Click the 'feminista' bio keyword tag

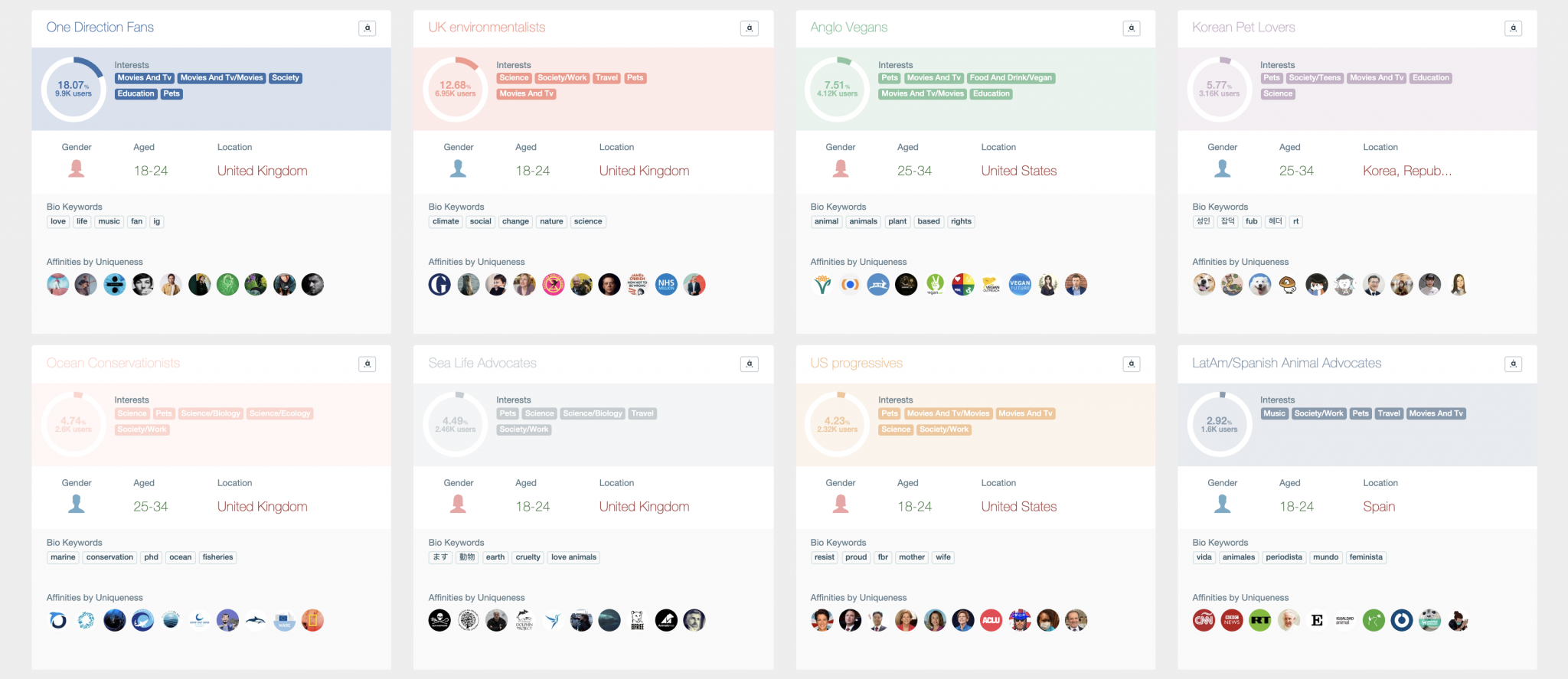1366,557
